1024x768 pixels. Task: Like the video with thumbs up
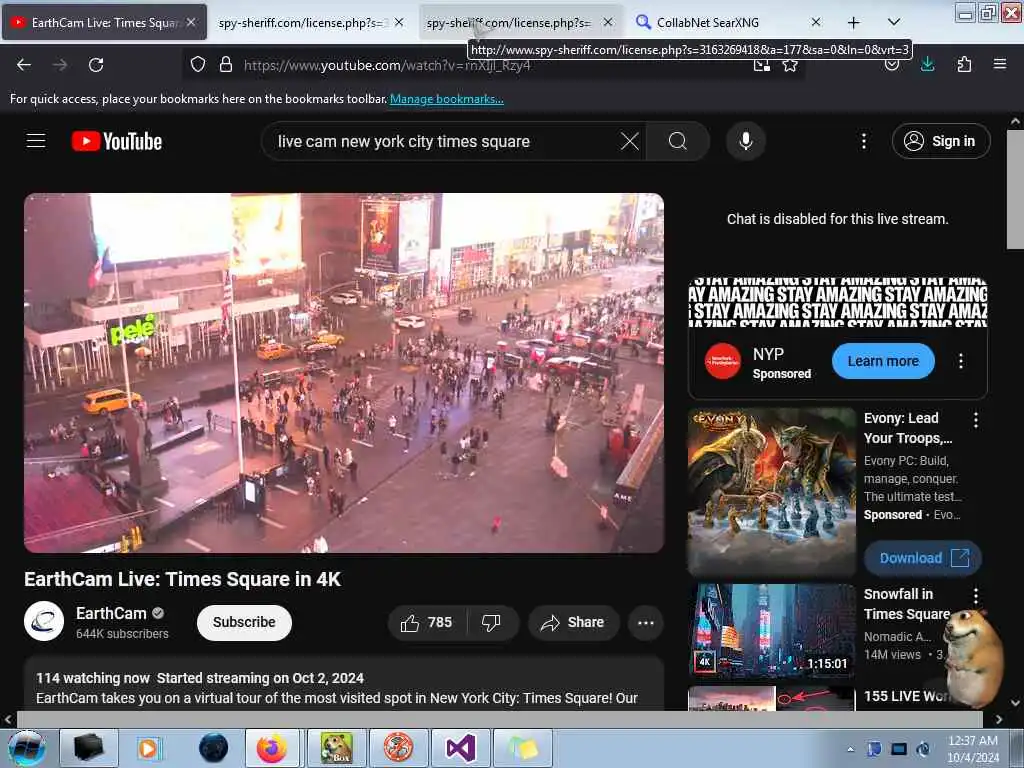click(427, 622)
